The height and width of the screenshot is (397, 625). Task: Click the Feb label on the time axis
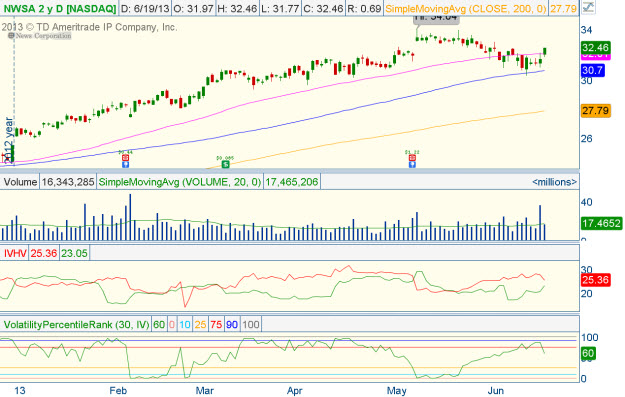[118, 391]
